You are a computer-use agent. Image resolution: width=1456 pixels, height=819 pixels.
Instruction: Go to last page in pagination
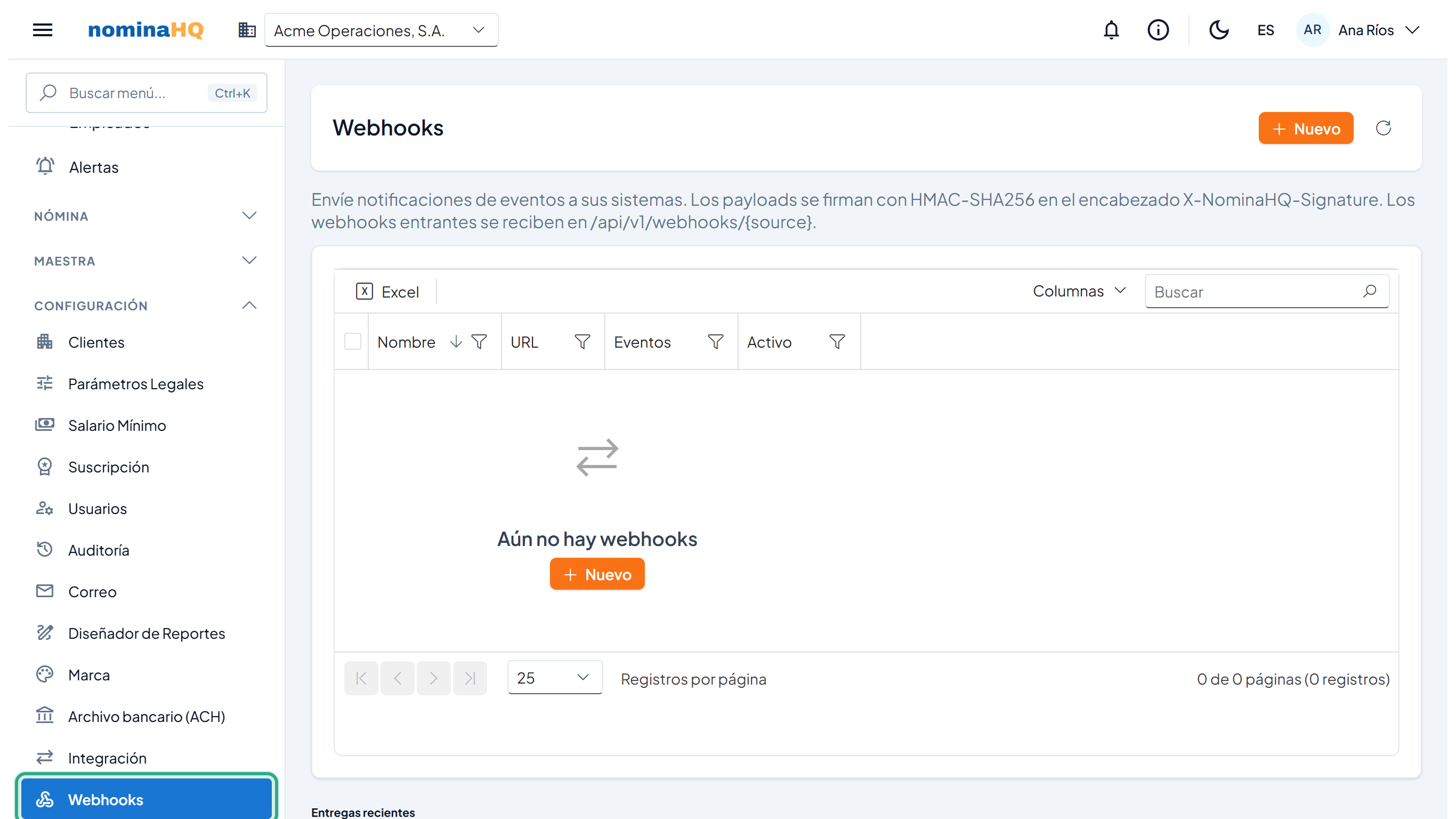click(470, 678)
